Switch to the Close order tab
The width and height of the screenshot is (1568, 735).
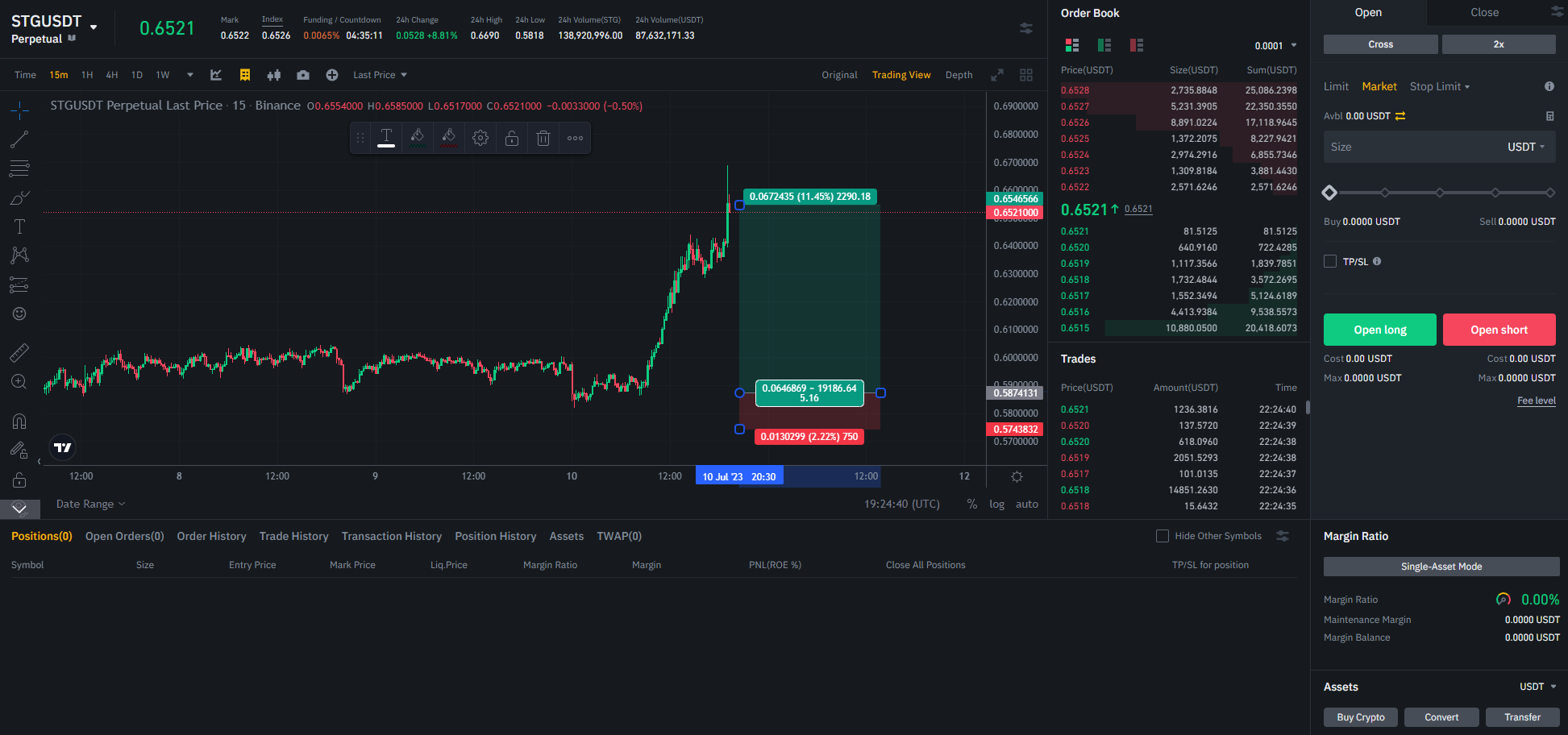(x=1484, y=12)
